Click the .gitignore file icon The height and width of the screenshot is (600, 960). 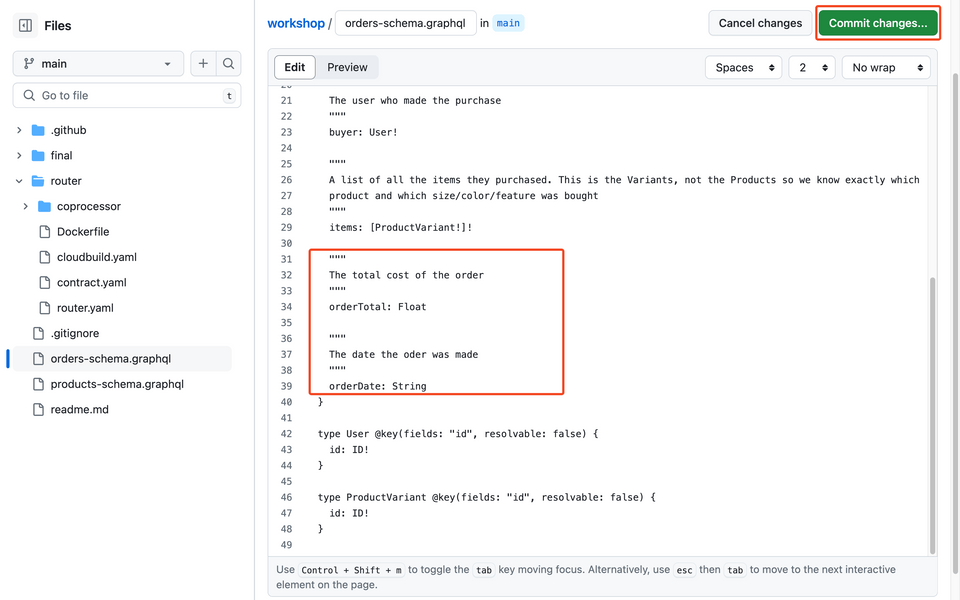(x=39, y=333)
